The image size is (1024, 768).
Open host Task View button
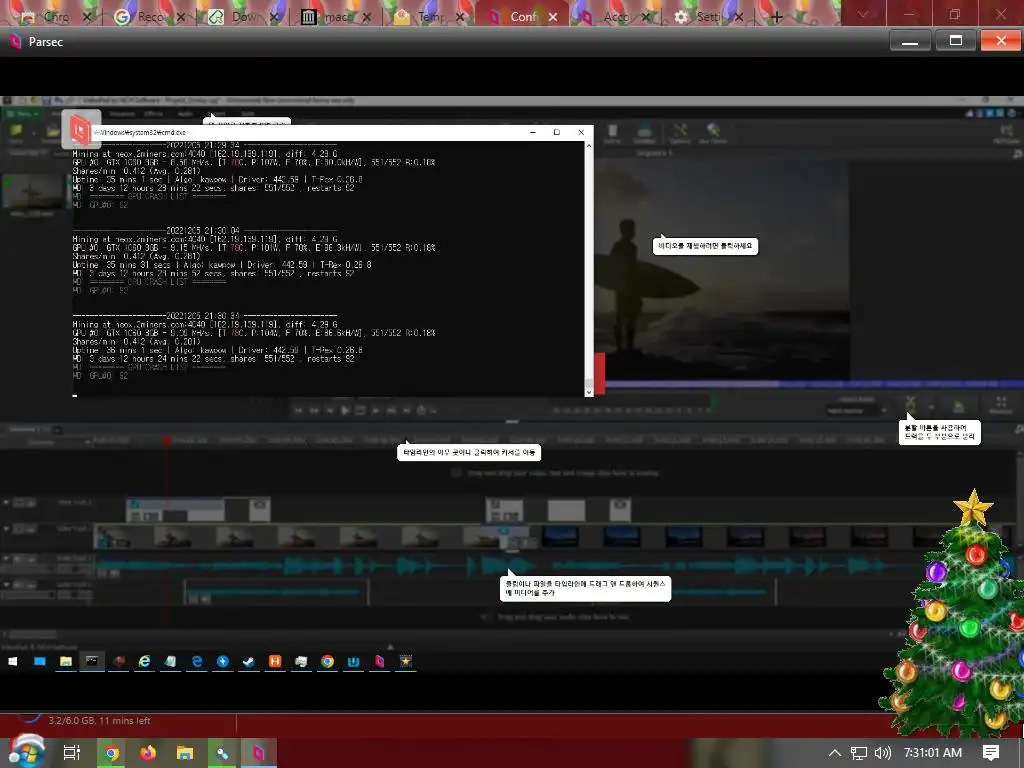[x=72, y=753]
